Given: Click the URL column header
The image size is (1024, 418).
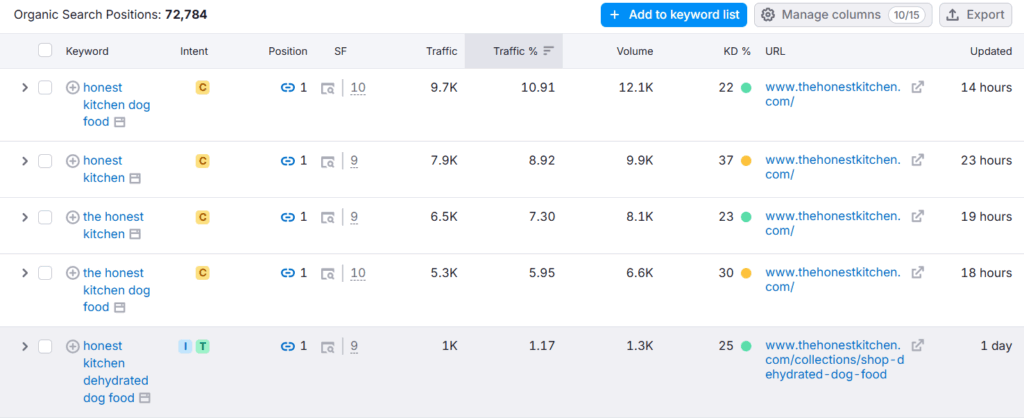Looking at the screenshot, I should 775,51.
